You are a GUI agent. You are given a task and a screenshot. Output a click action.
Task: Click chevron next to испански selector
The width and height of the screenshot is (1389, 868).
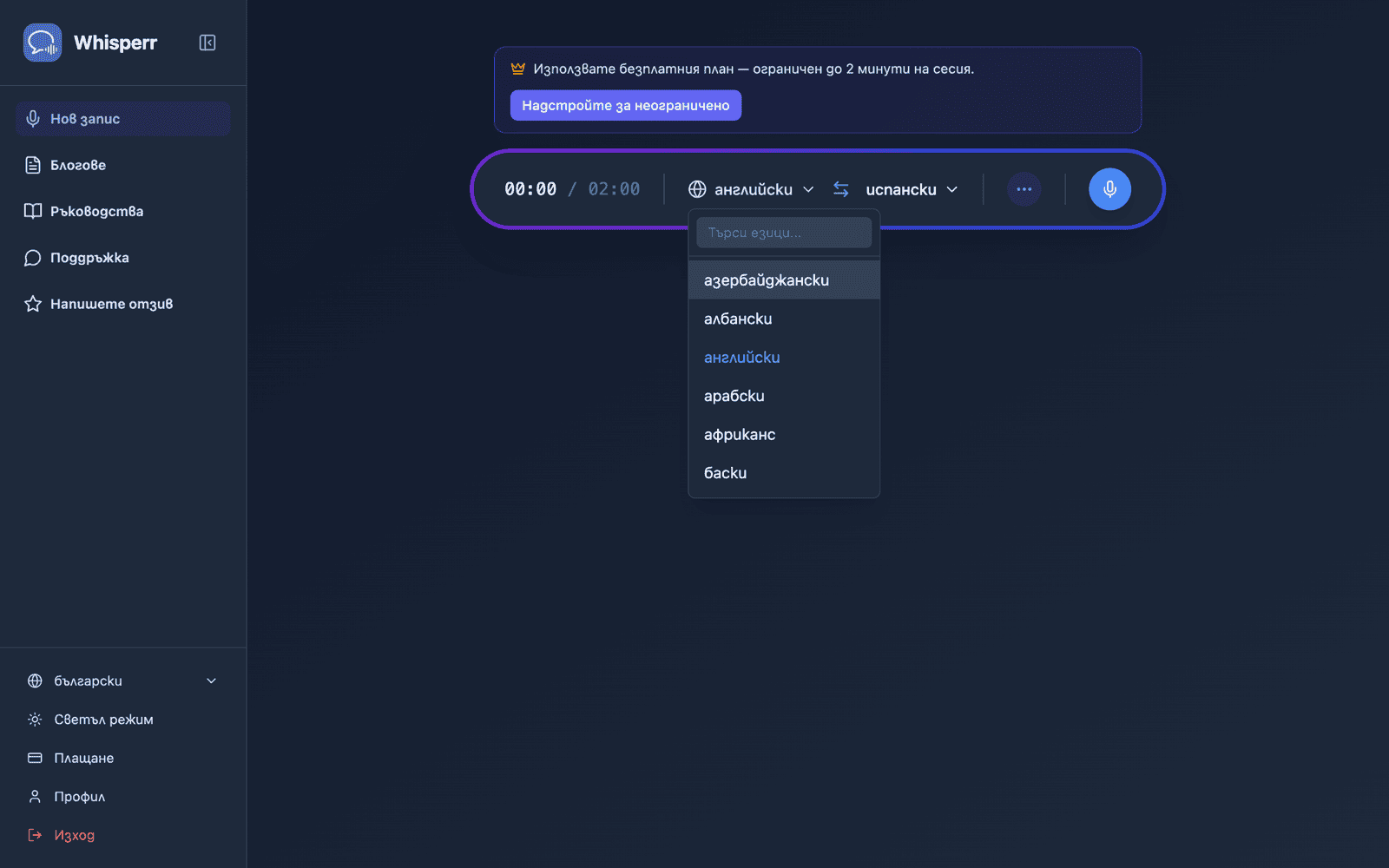(952, 189)
